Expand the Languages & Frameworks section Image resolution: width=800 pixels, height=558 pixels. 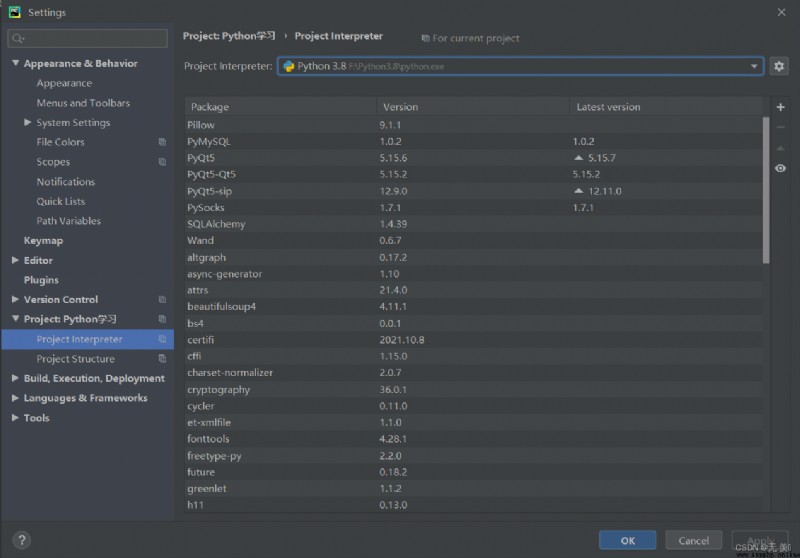[x=15, y=398]
